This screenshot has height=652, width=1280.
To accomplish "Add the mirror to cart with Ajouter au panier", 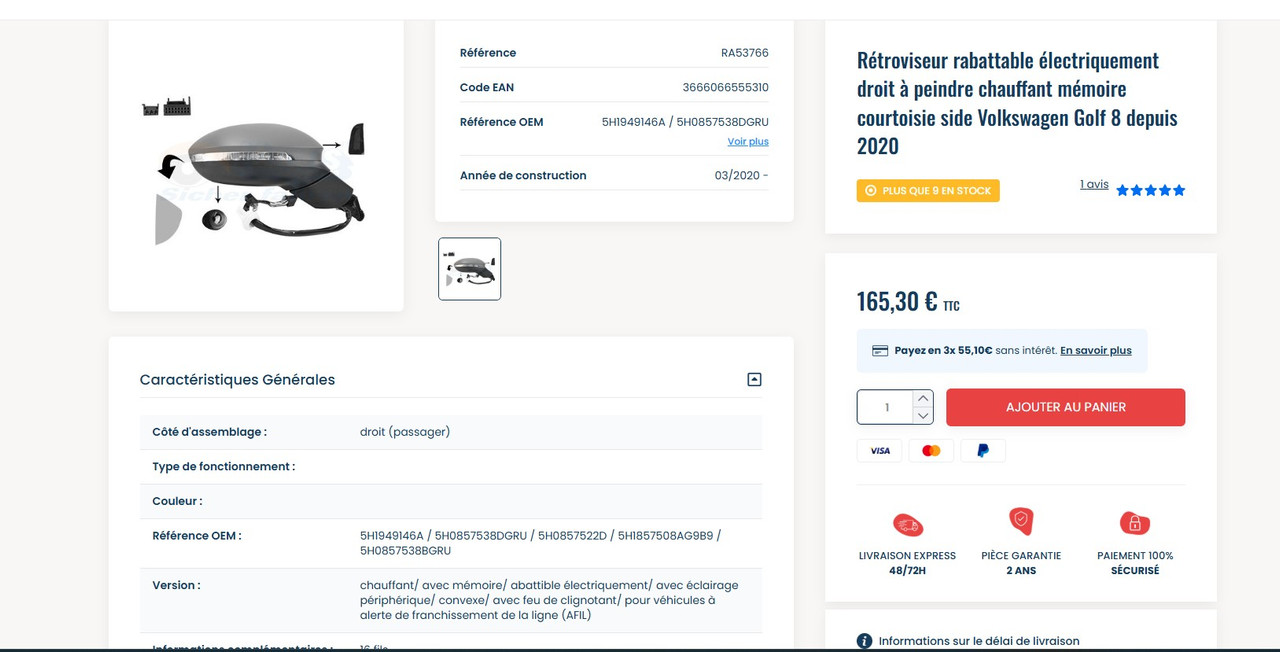I will pyautogui.click(x=1066, y=407).
